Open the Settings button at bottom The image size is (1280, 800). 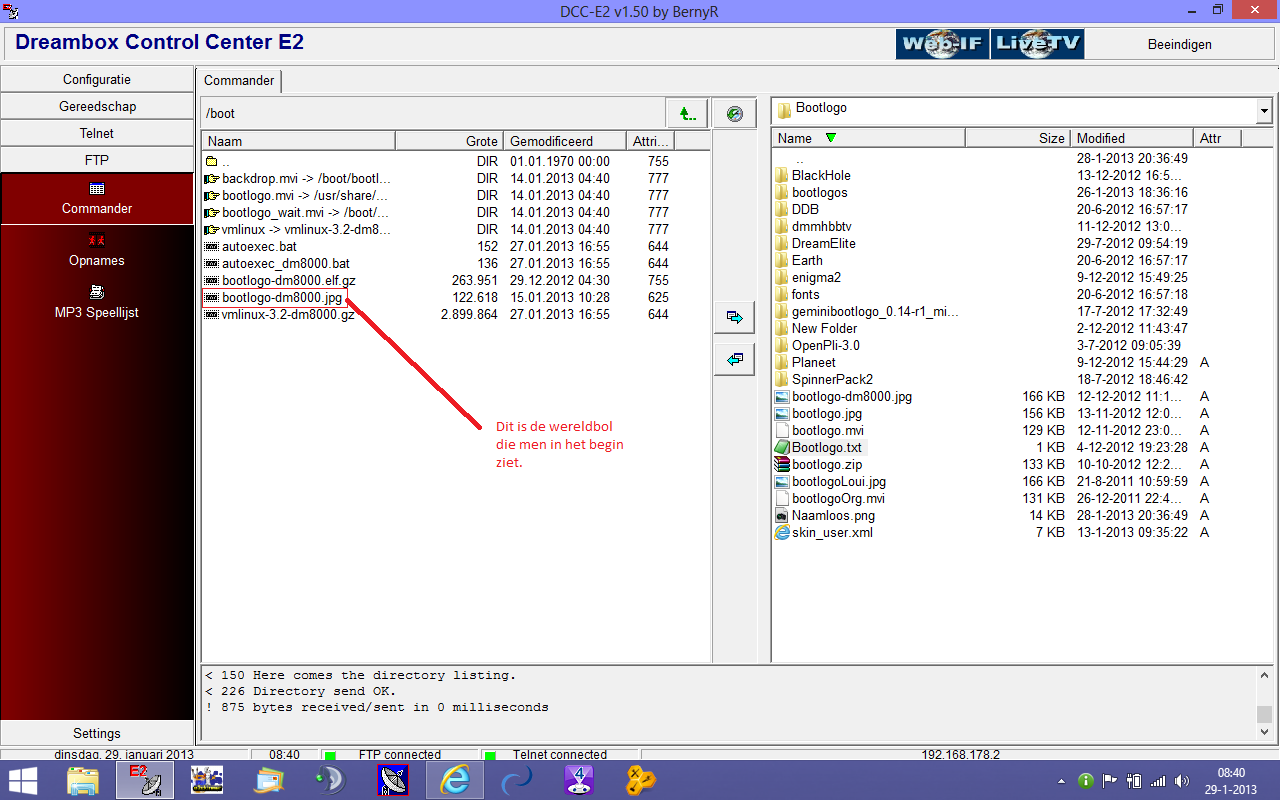tap(97, 733)
